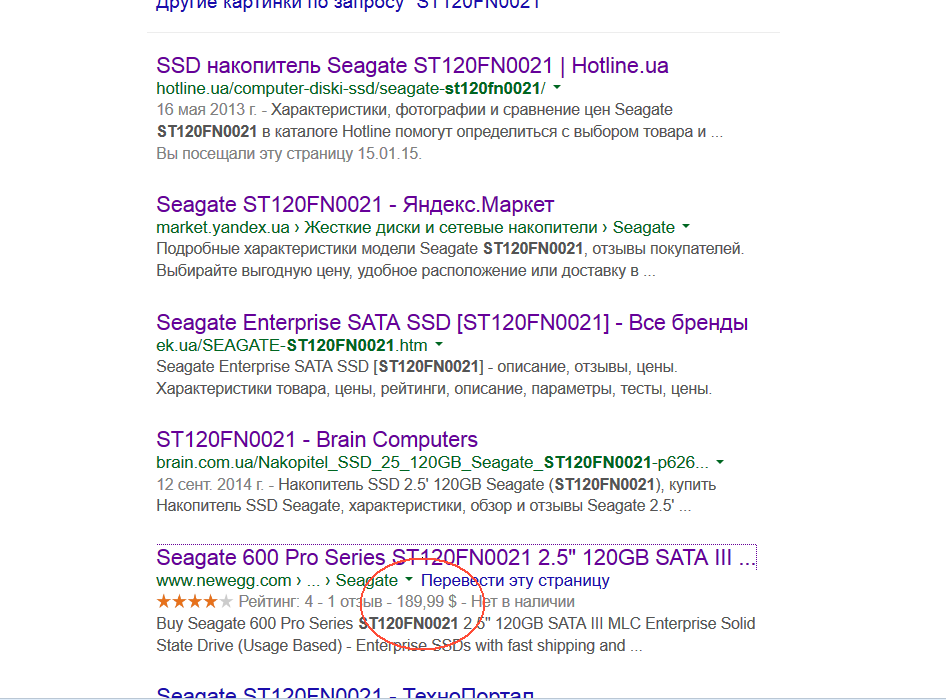Image resolution: width=946 pixels, height=700 pixels.
Task: Expand the dropdown arrow beside the hotline.ua URL
Action: point(557,88)
